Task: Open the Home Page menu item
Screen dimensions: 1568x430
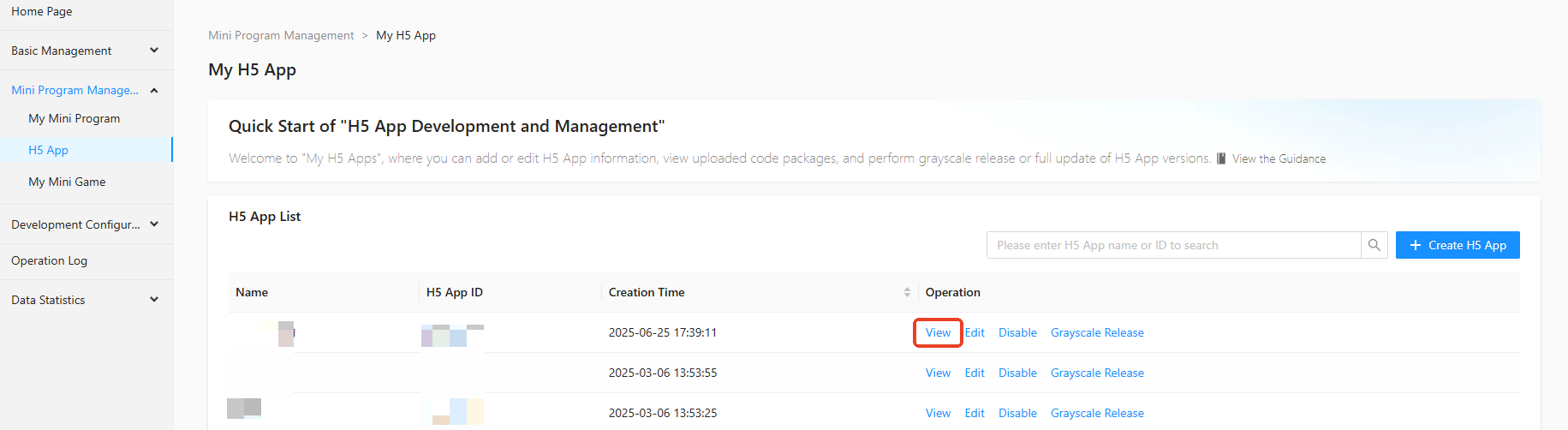Action: coord(42,11)
